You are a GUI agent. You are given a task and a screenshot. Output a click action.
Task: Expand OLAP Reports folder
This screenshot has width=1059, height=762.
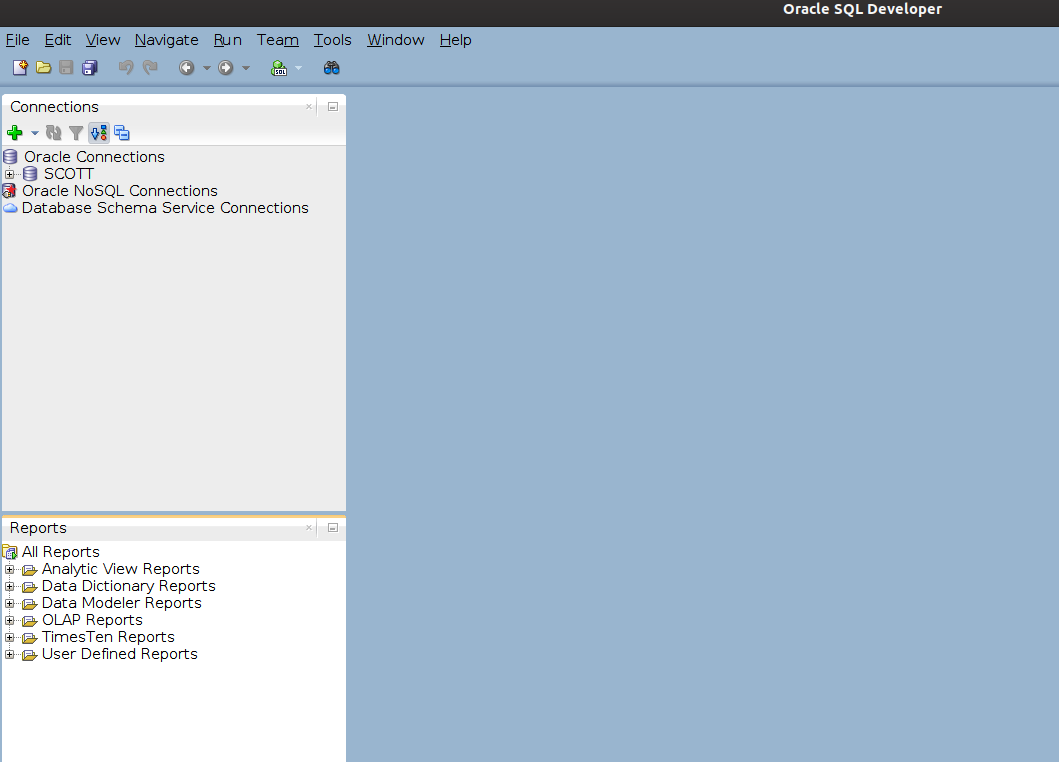[9, 620]
